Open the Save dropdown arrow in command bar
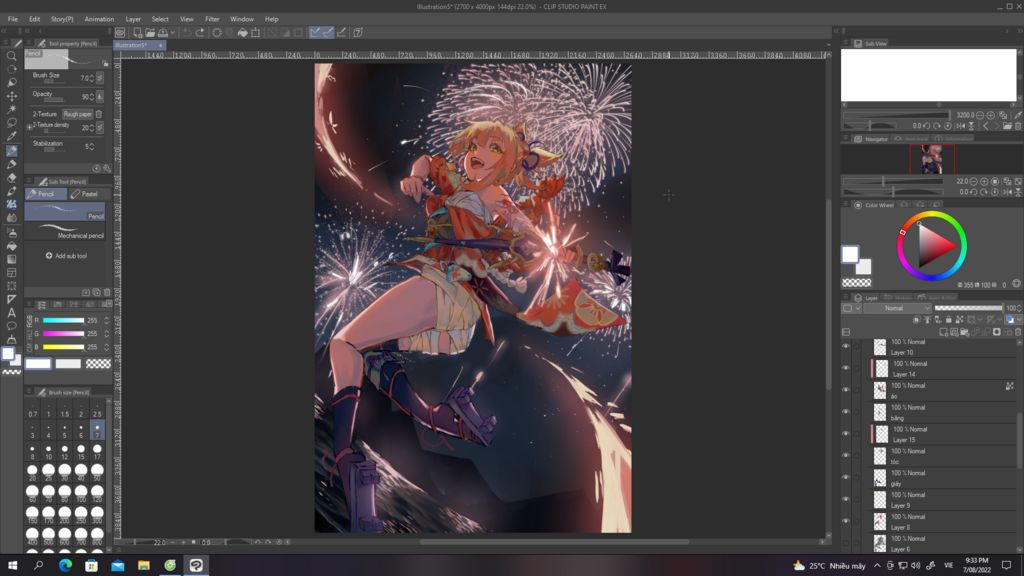The height and width of the screenshot is (576, 1024). point(172,32)
